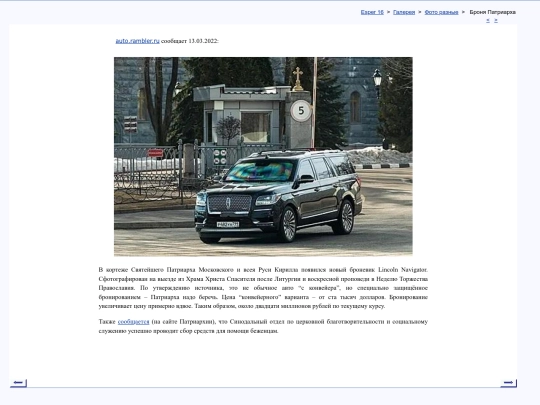Open the first breadcrumb link before Галерея

pyautogui.click(x=372, y=12)
